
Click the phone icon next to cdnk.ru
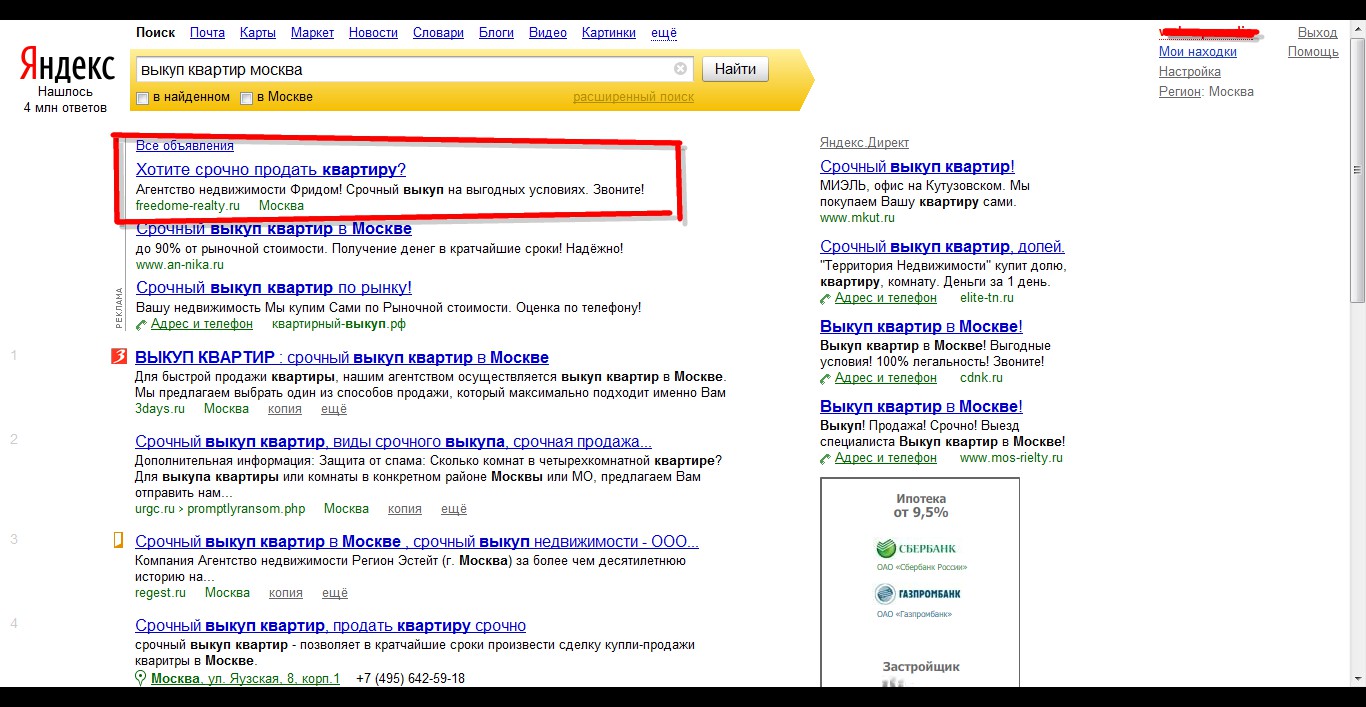click(826, 378)
